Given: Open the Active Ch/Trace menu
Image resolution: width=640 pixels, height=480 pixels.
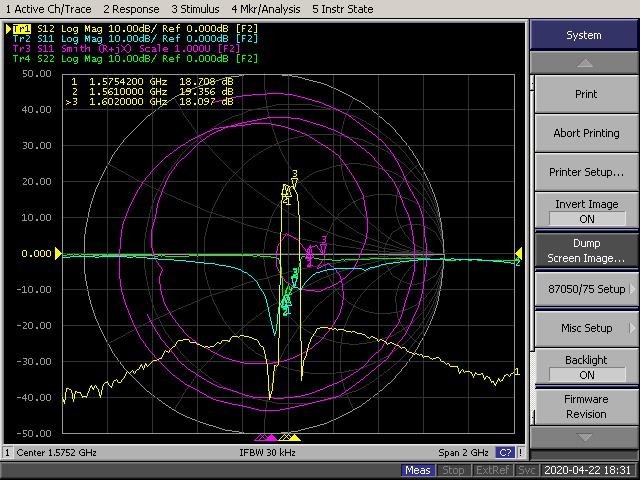Looking at the screenshot, I should coord(48,9).
